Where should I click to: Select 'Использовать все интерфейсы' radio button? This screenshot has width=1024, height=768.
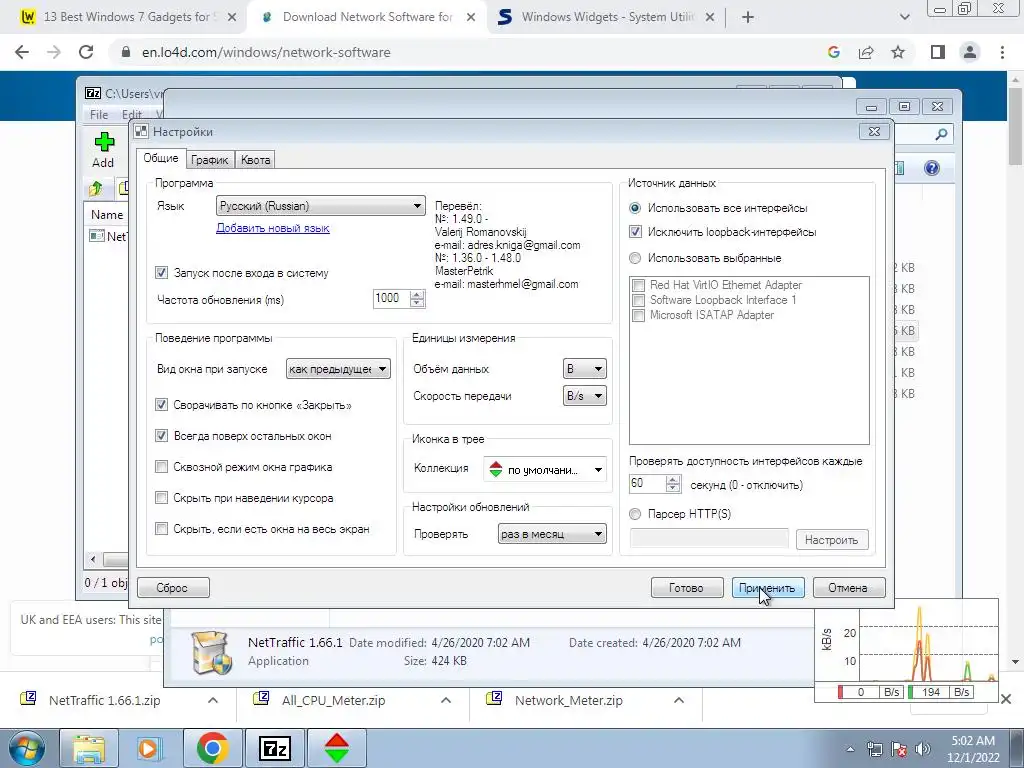pos(635,208)
